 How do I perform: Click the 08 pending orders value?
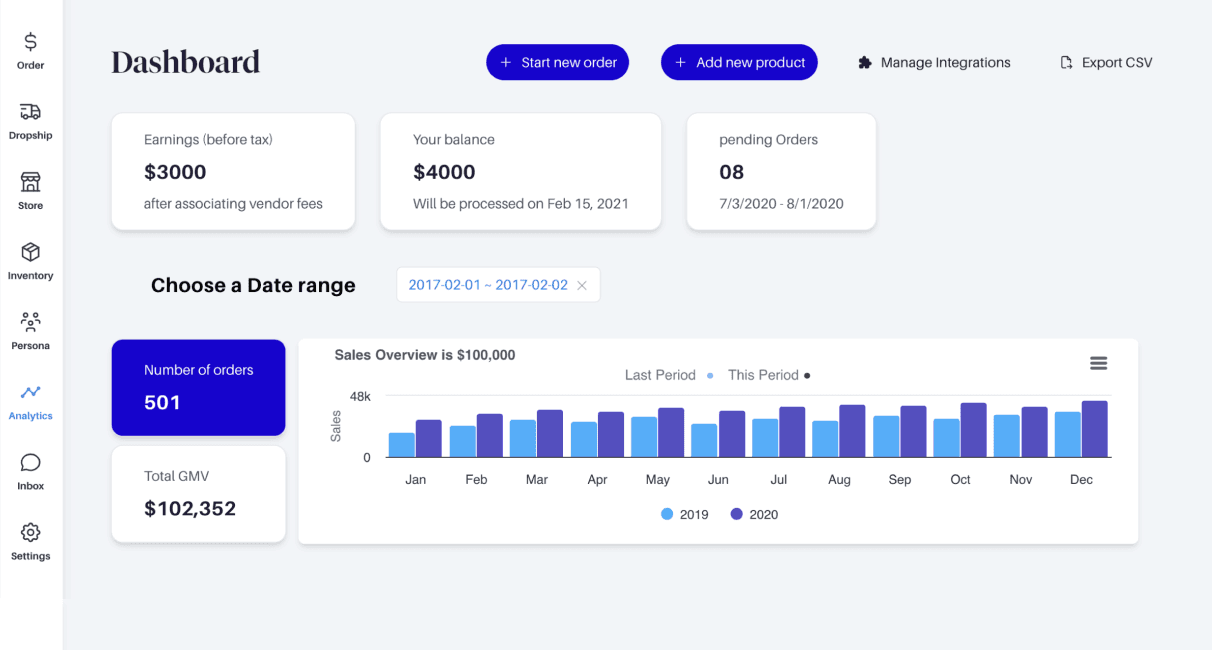tap(732, 172)
